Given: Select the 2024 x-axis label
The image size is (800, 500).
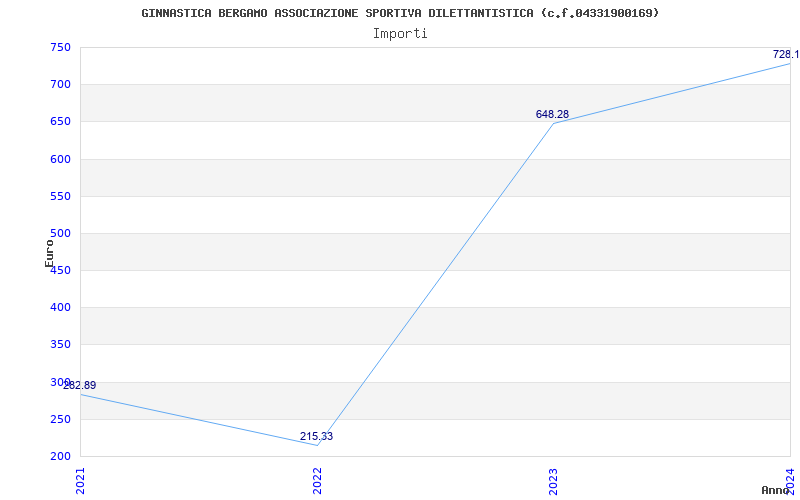Looking at the screenshot, I should (x=790, y=481).
